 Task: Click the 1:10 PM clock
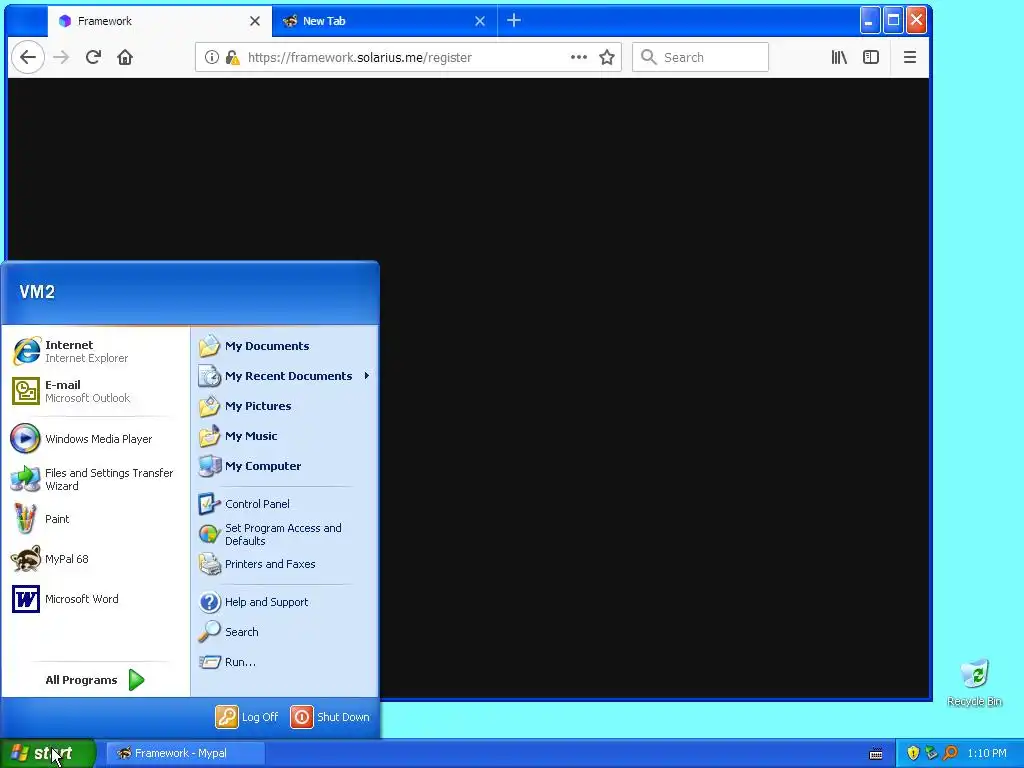(987, 754)
